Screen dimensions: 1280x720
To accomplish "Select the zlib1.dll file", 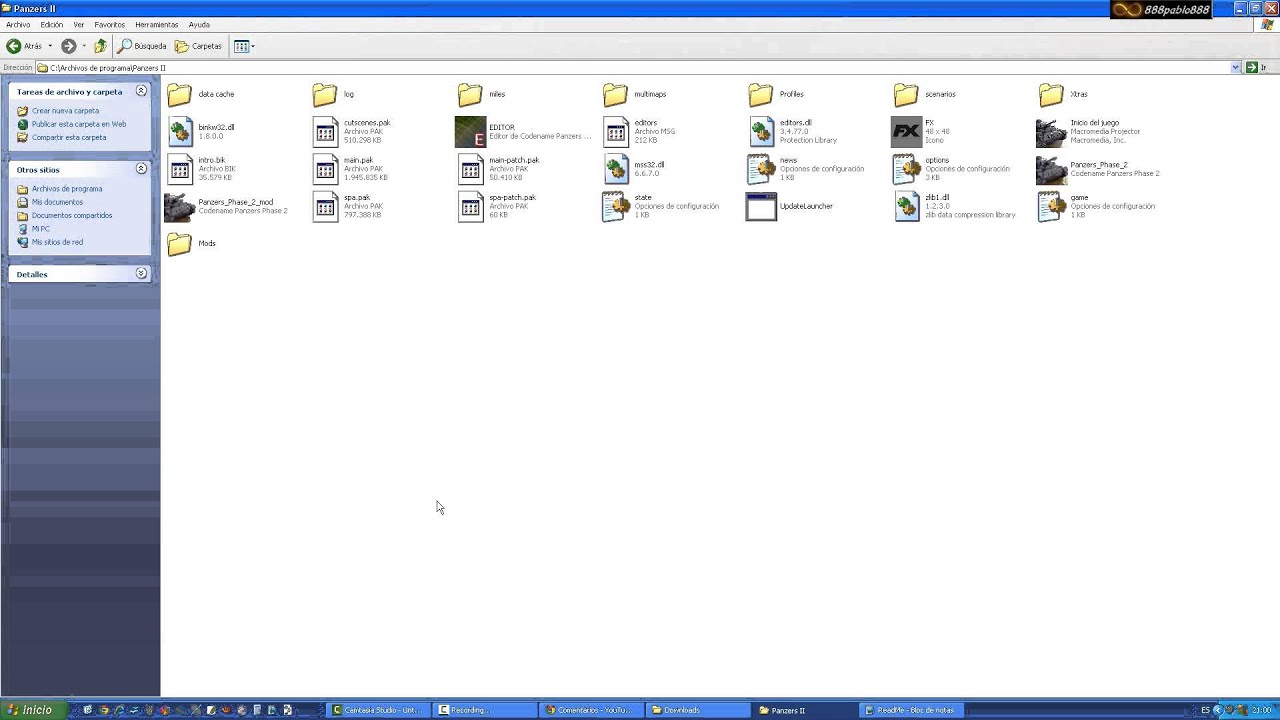I will 955,206.
